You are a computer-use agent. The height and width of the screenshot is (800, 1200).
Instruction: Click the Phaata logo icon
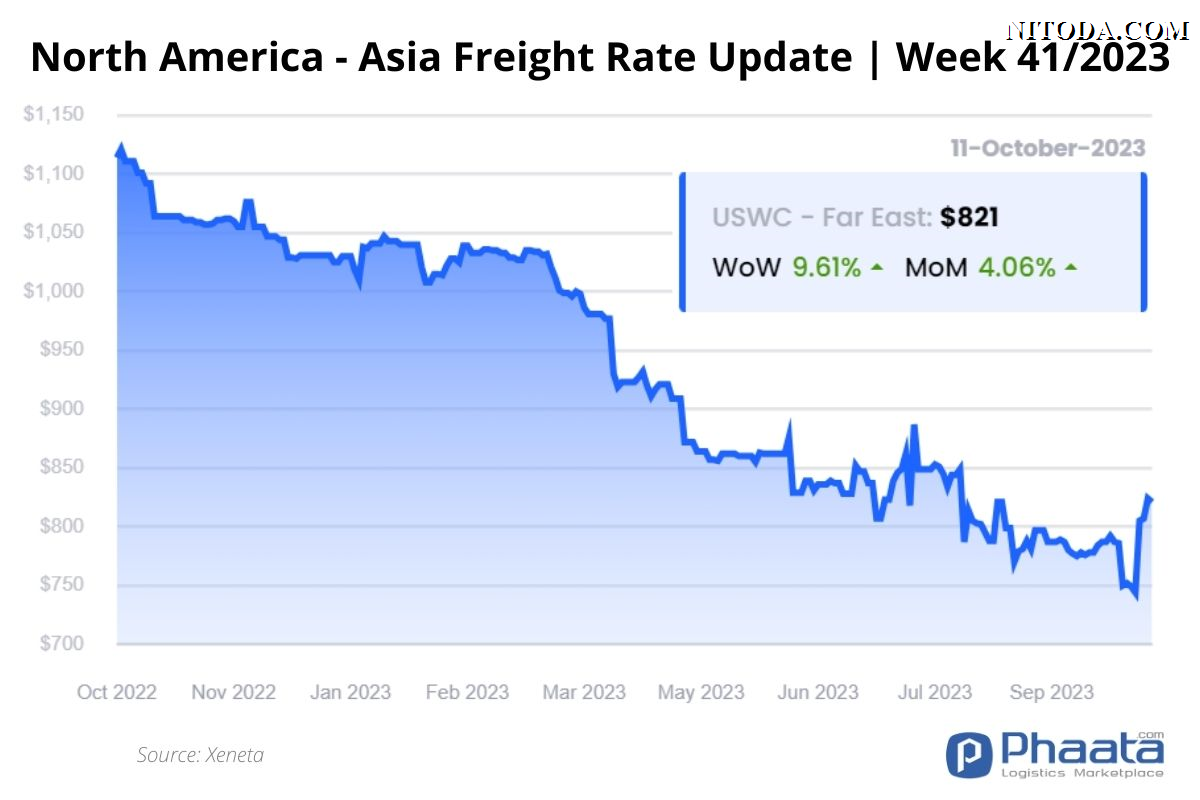click(969, 753)
